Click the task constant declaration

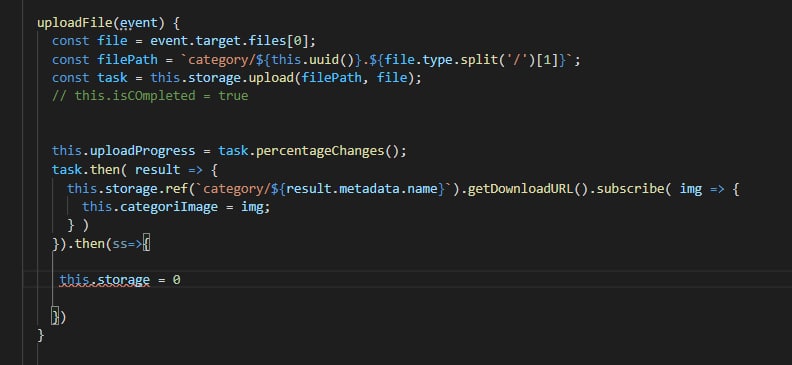coord(112,78)
